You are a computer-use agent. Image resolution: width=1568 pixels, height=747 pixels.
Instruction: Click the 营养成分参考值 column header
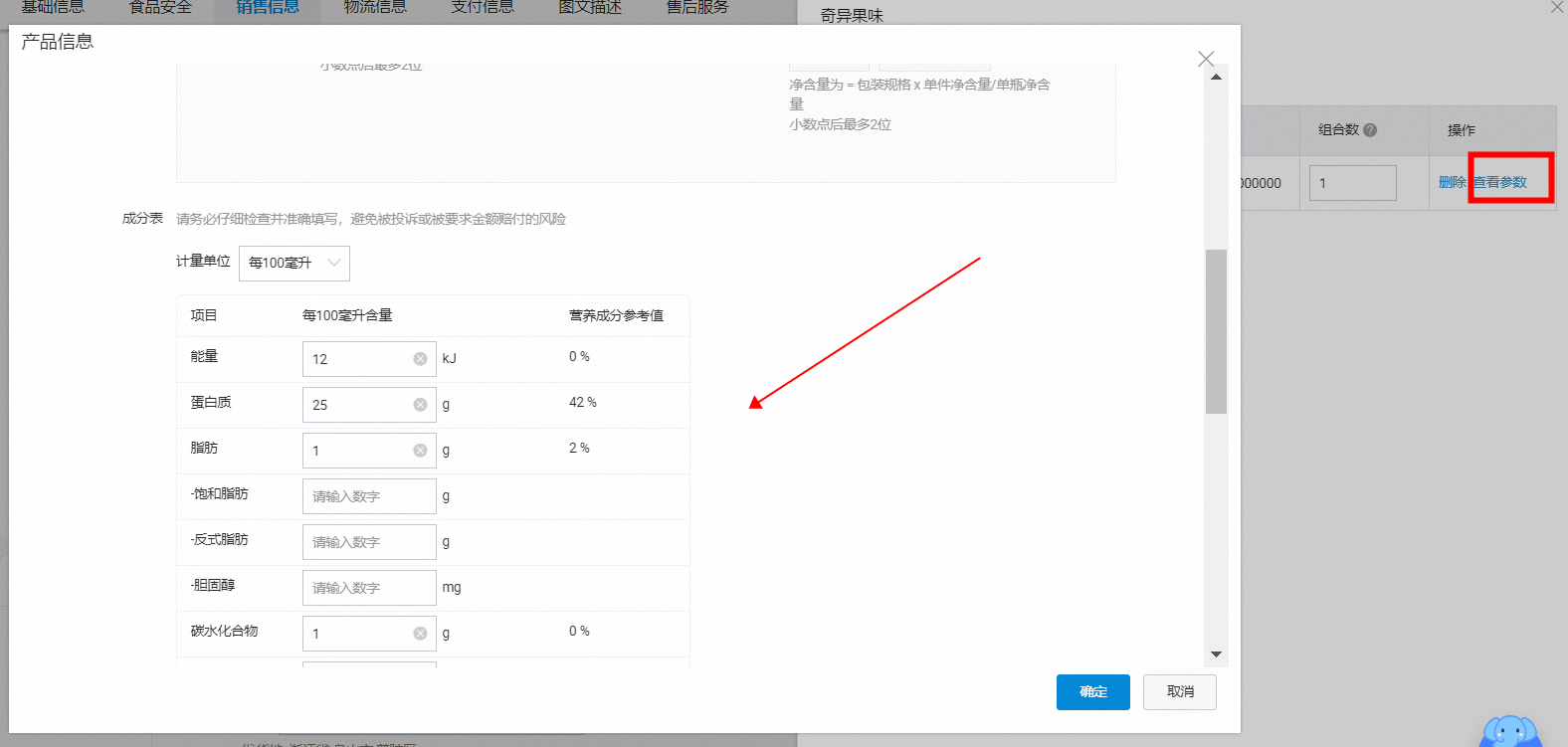click(616, 315)
